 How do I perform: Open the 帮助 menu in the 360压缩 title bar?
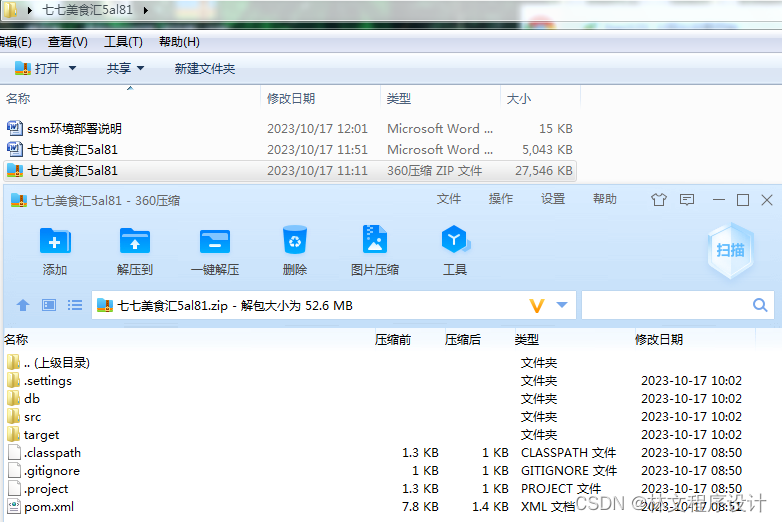[605, 199]
